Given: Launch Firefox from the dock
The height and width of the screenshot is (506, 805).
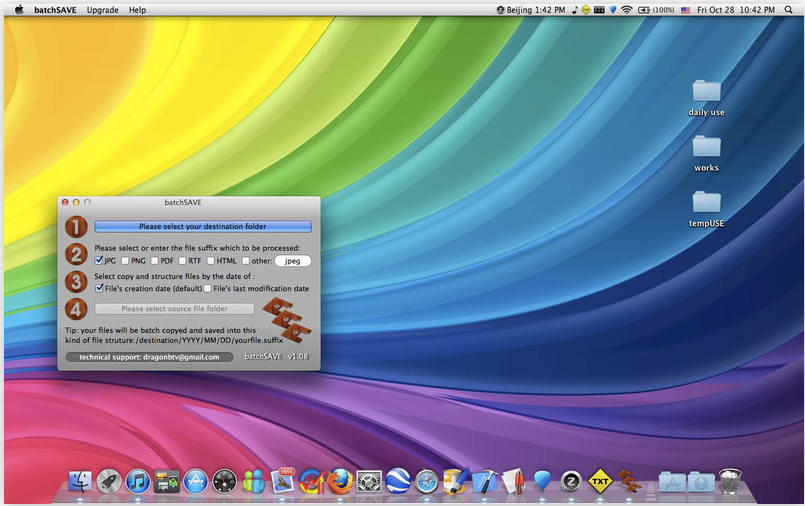Looking at the screenshot, I should click(x=340, y=482).
